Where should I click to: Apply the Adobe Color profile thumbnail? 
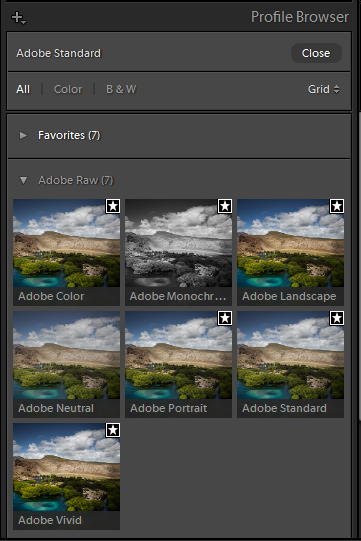coord(67,252)
